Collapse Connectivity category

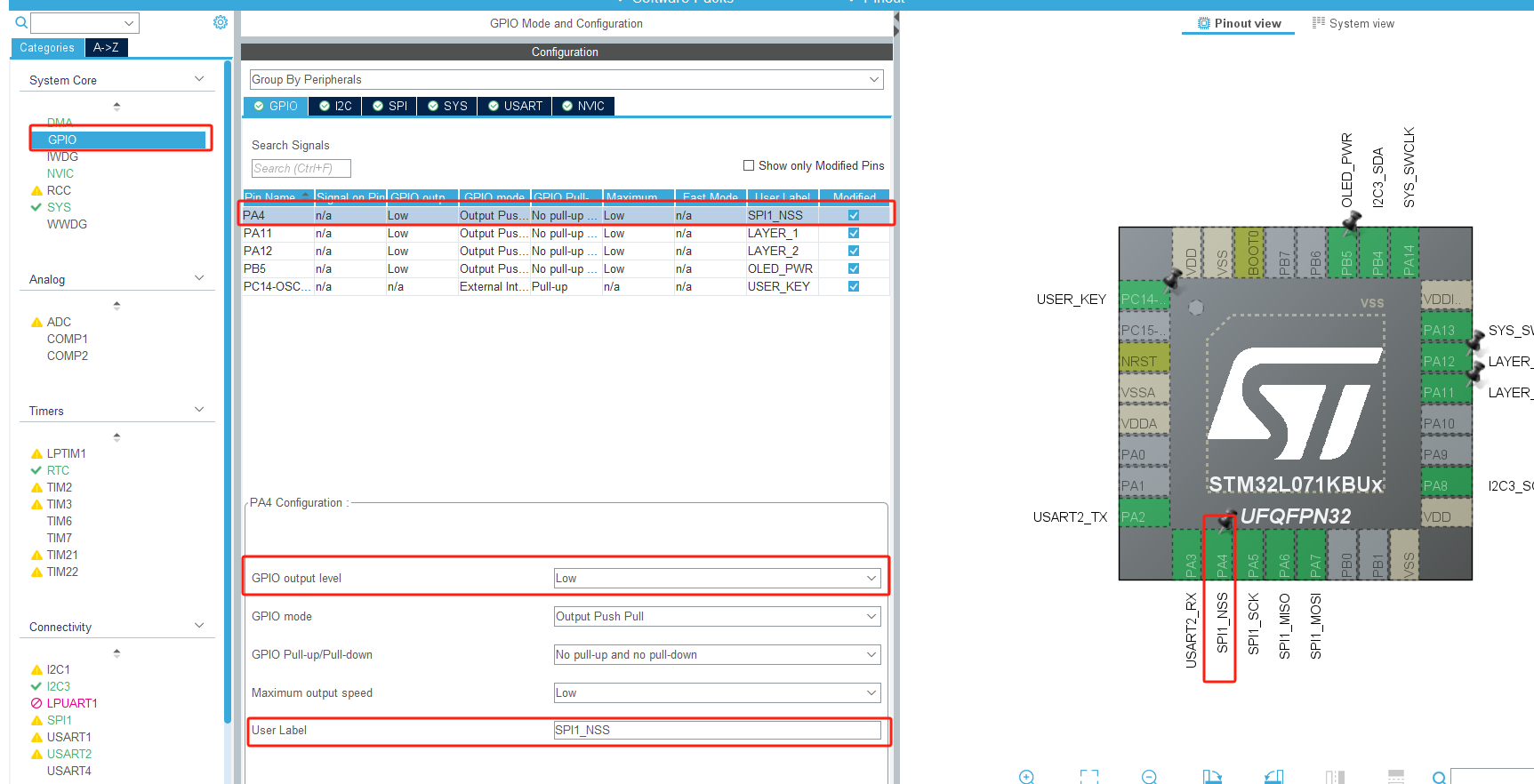click(199, 626)
